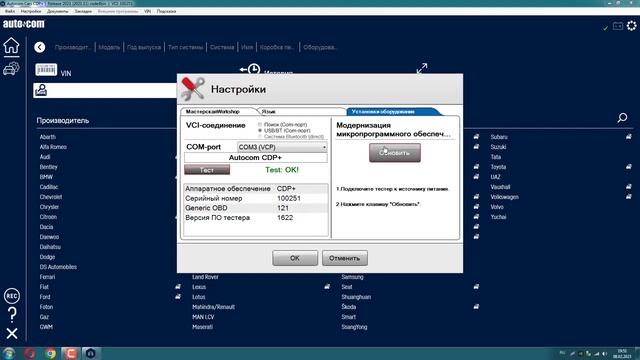
Task: Click the vehicle icon next to Fiat
Action: pos(178,287)
